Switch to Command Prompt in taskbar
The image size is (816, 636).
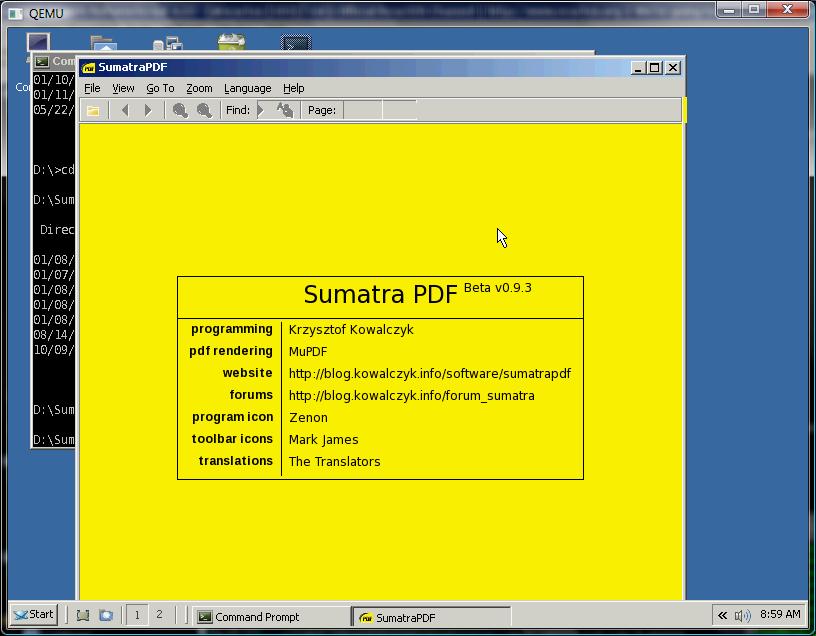tap(270, 616)
